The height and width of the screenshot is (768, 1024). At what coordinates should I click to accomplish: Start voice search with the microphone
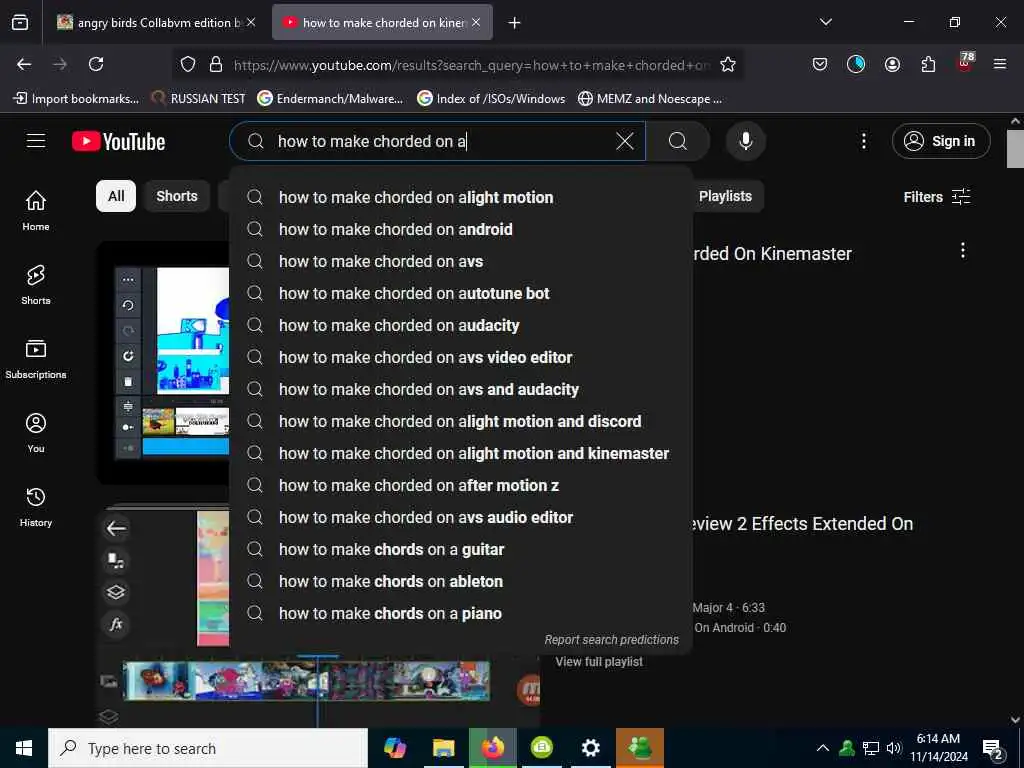pyautogui.click(x=745, y=141)
